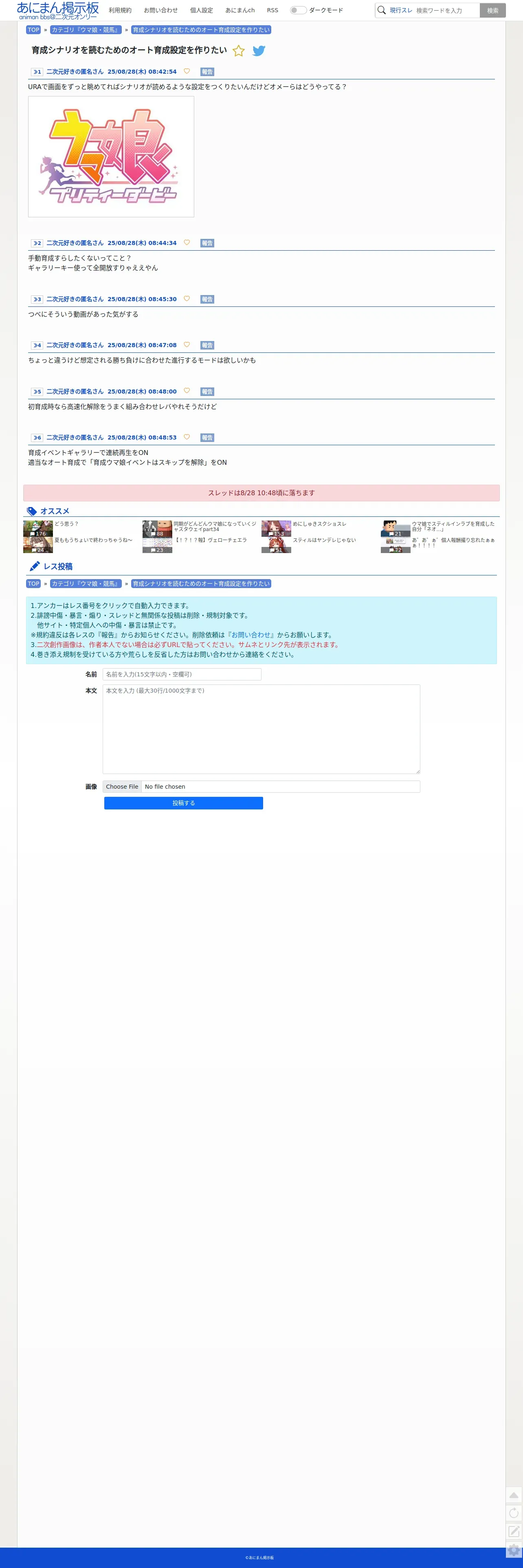This screenshot has width=523, height=1568.
Task: Click top breadcrumb thread title link
Action: pyautogui.click(x=201, y=30)
